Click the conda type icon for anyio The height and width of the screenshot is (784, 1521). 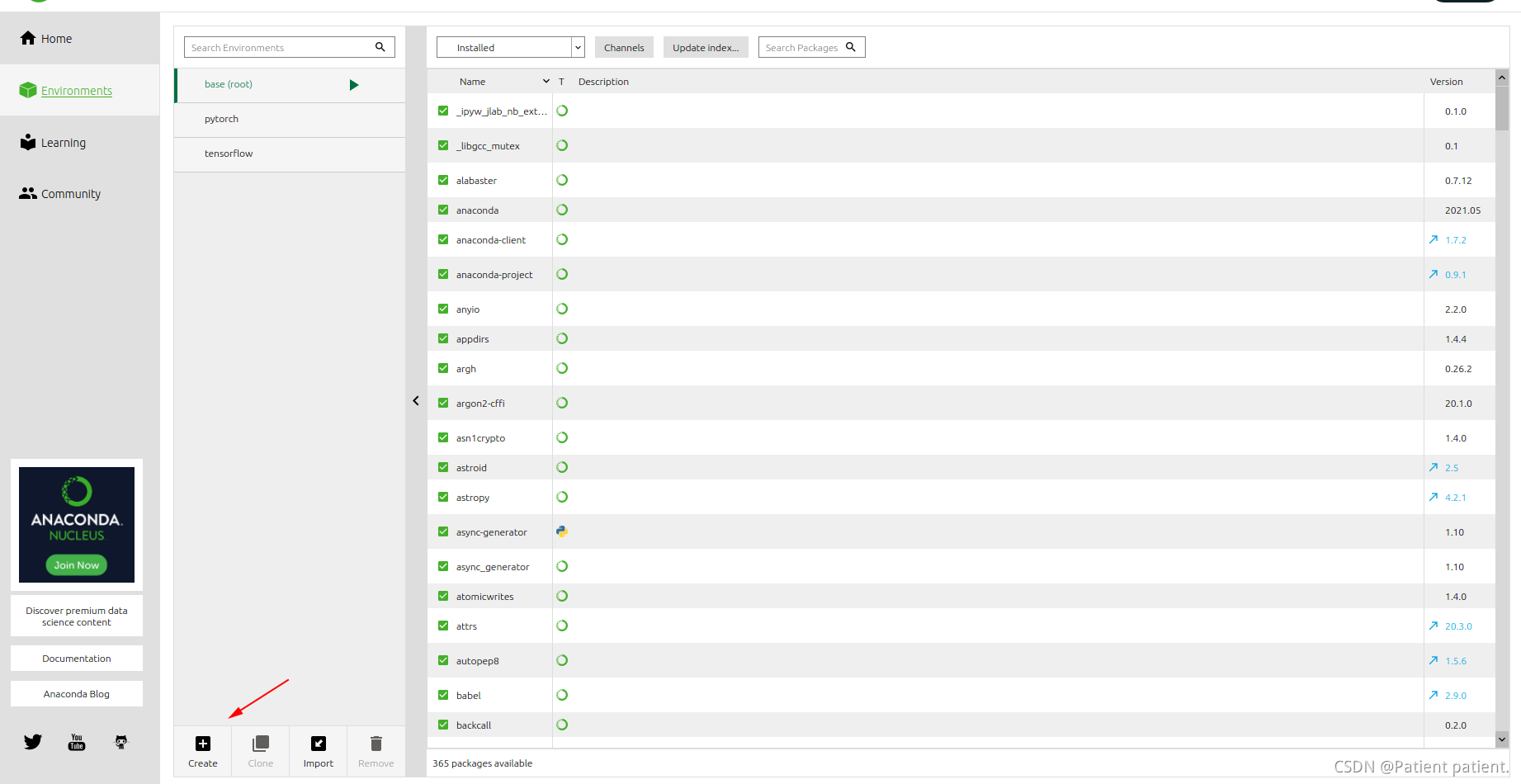click(562, 309)
